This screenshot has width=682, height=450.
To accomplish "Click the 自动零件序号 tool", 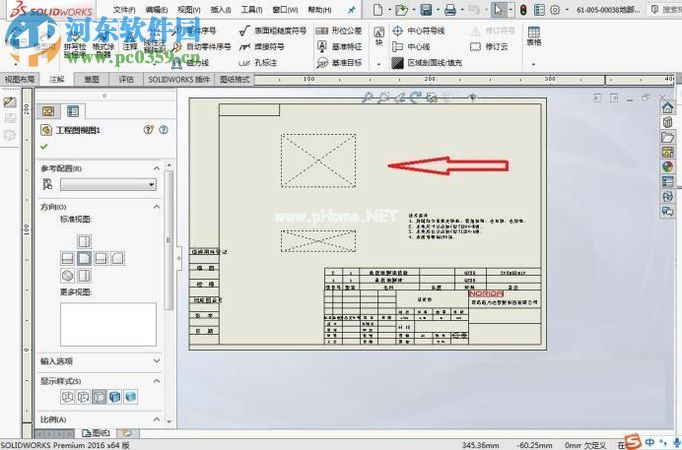I will click(201, 47).
